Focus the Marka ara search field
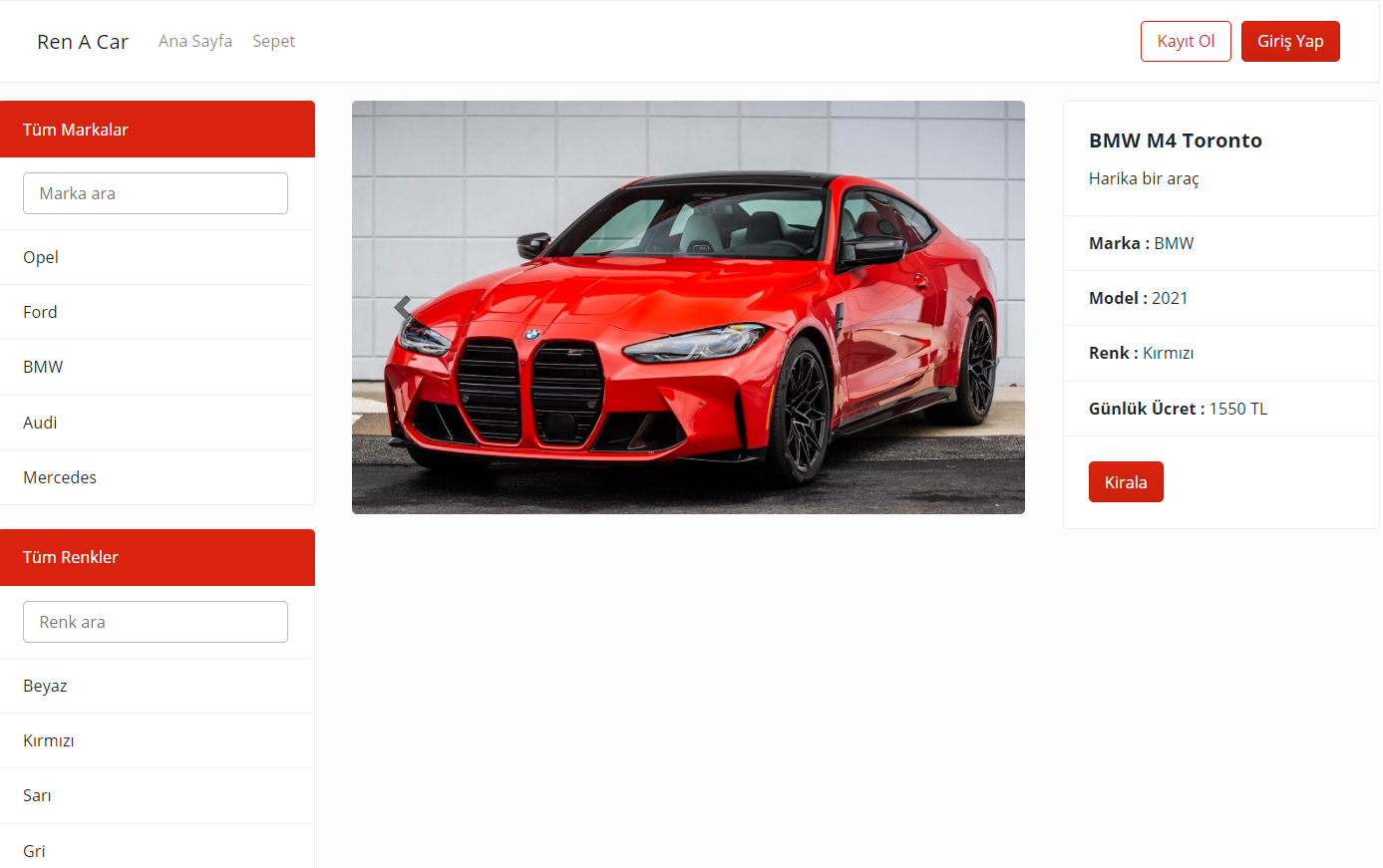 tap(156, 193)
